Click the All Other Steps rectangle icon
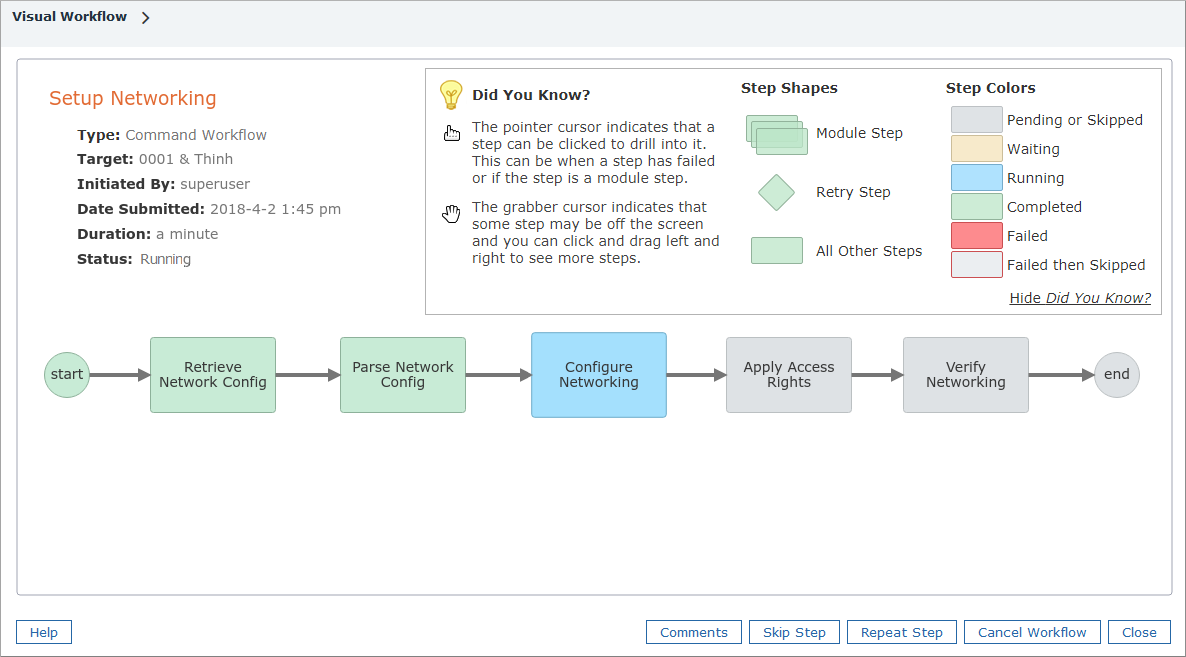 click(x=777, y=250)
